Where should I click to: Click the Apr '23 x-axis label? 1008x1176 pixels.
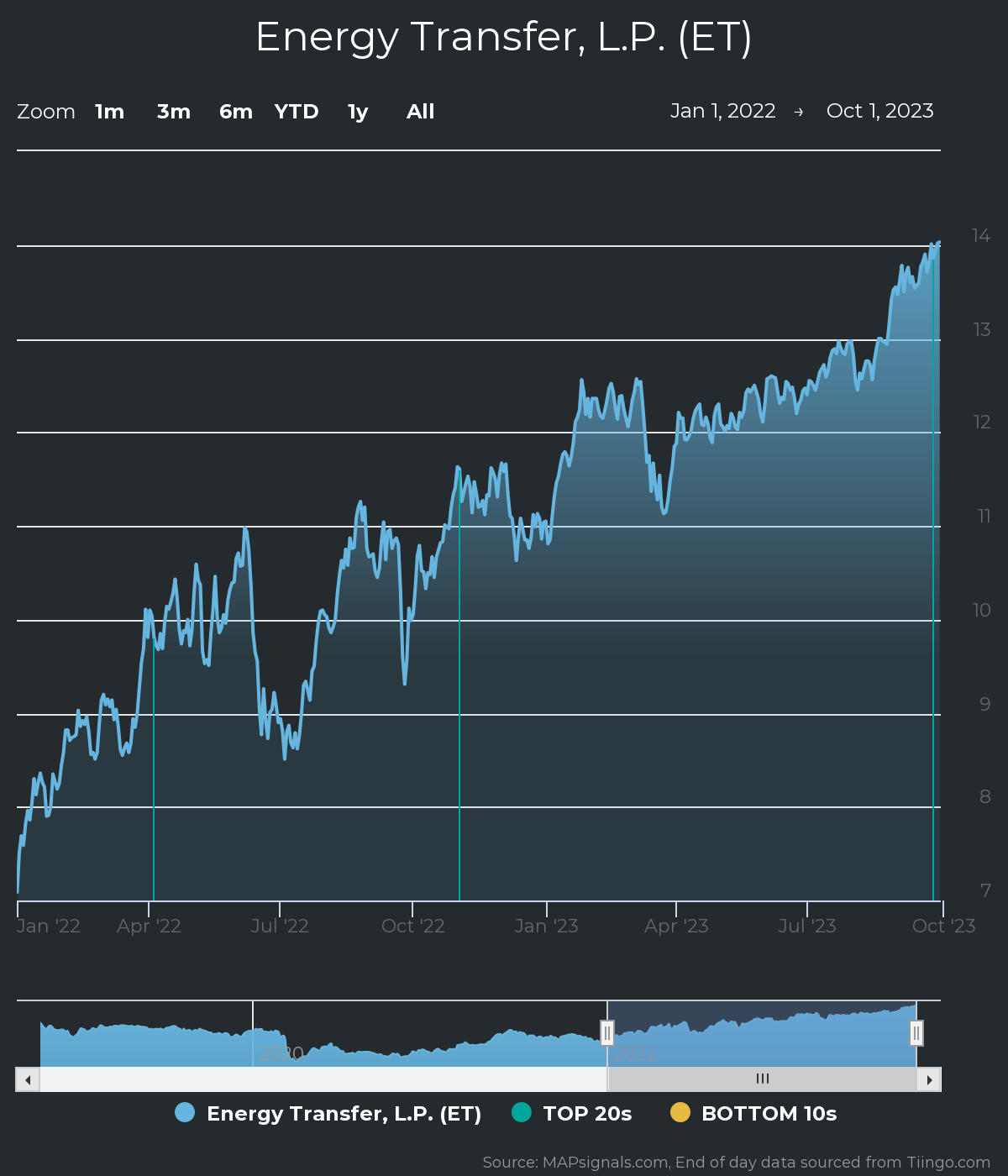(676, 926)
